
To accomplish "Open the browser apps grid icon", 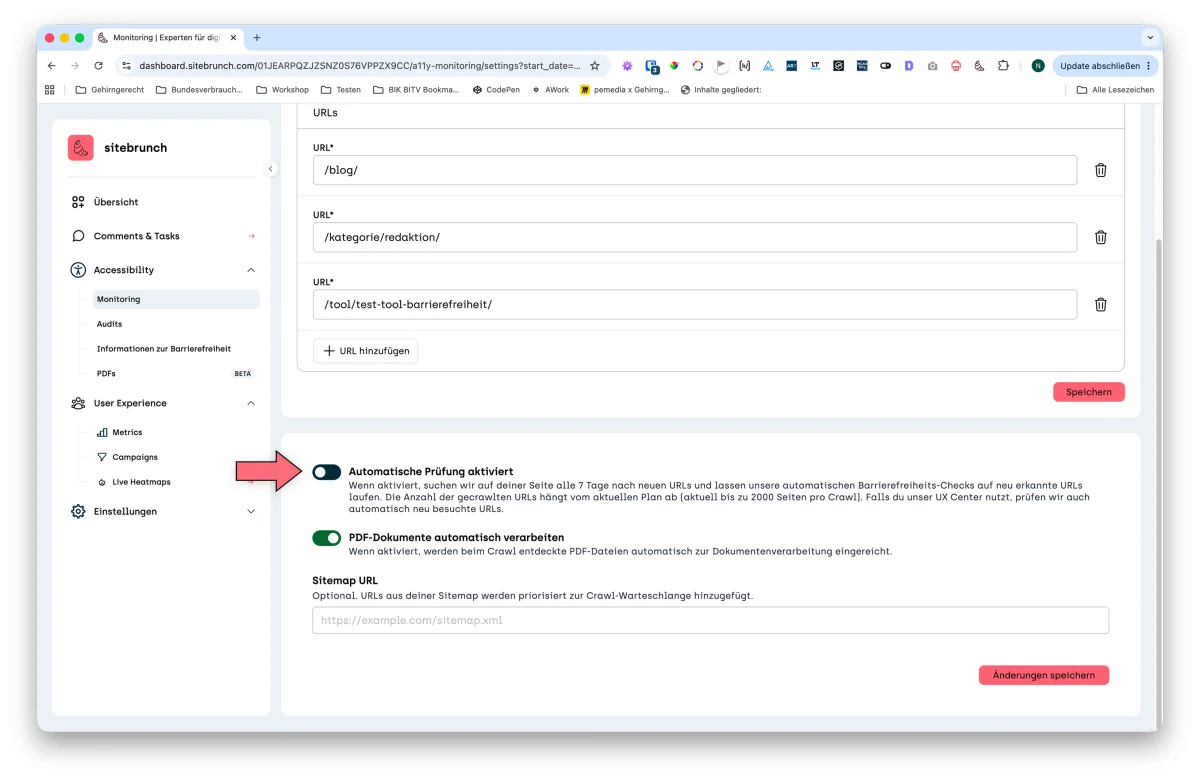I will pos(50,90).
